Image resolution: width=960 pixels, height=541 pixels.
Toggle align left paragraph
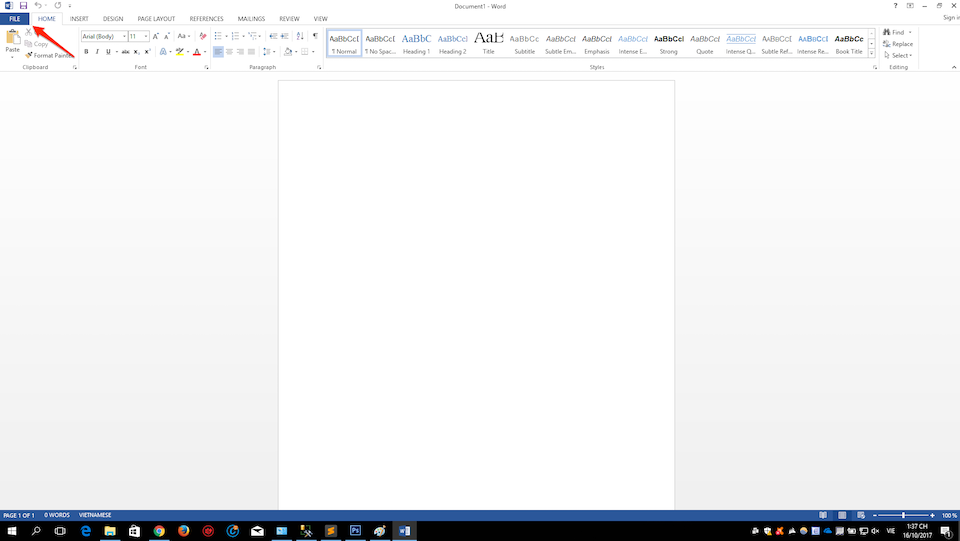pyautogui.click(x=218, y=52)
